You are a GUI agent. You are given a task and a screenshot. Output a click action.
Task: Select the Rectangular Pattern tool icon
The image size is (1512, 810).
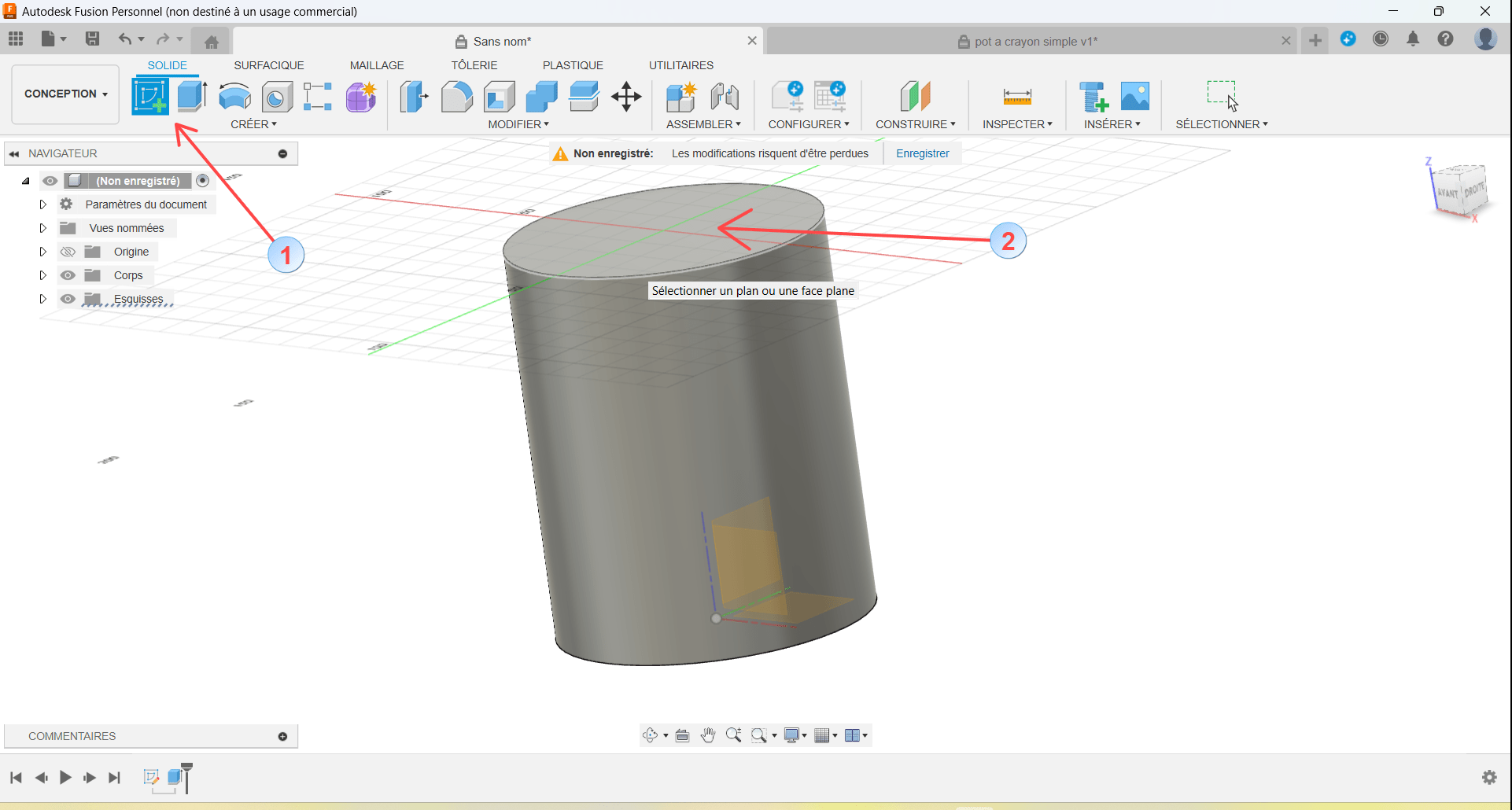click(x=318, y=97)
